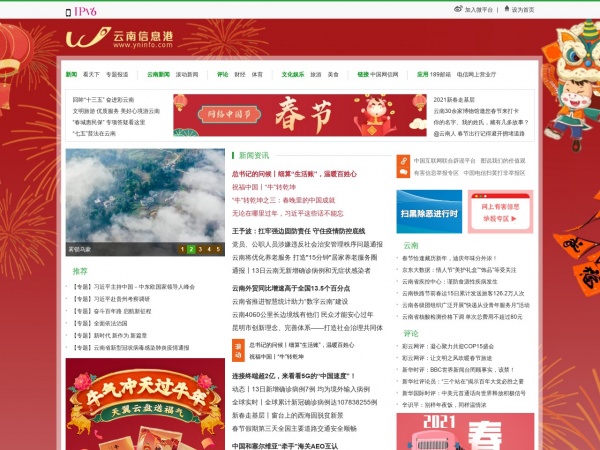Open 专题 新时代 新作为 新篇章
600x450 pixels.
[110, 336]
